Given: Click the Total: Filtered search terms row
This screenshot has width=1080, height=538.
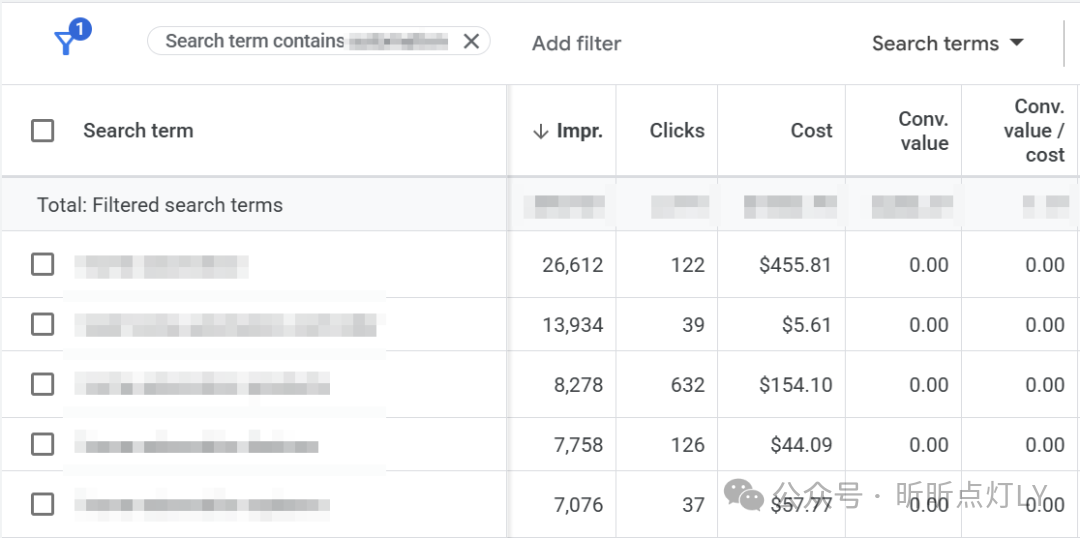Looking at the screenshot, I should (160, 205).
